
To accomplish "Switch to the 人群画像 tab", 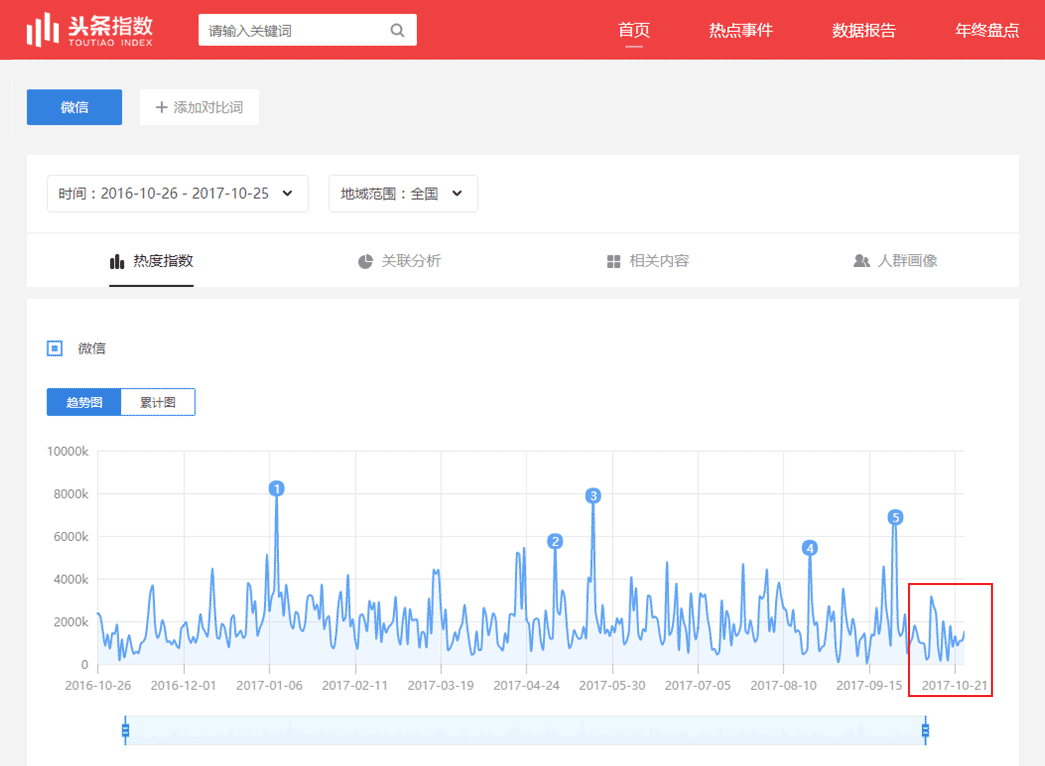I will 895,261.
